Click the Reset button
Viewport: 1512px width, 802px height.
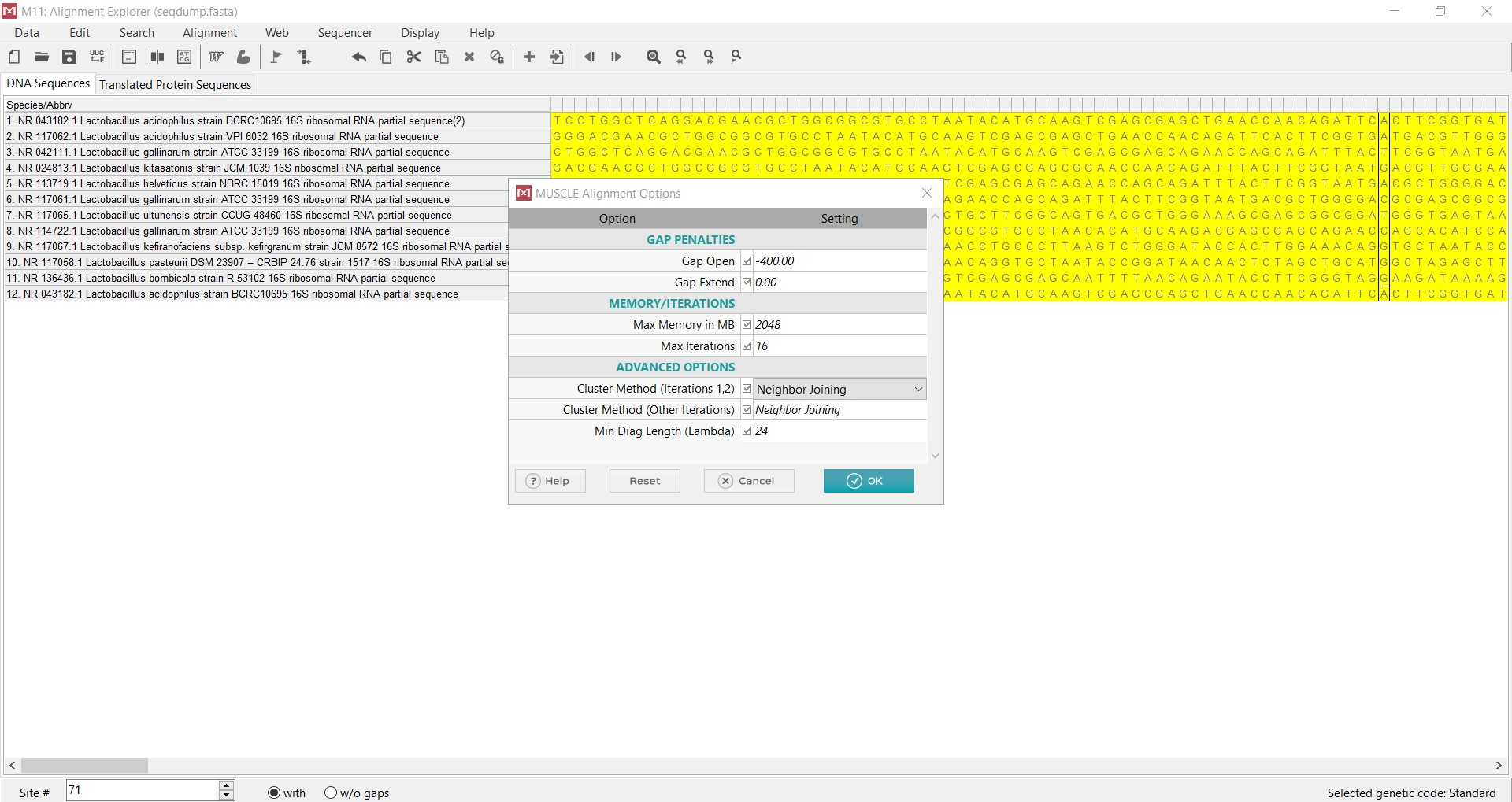(x=645, y=481)
